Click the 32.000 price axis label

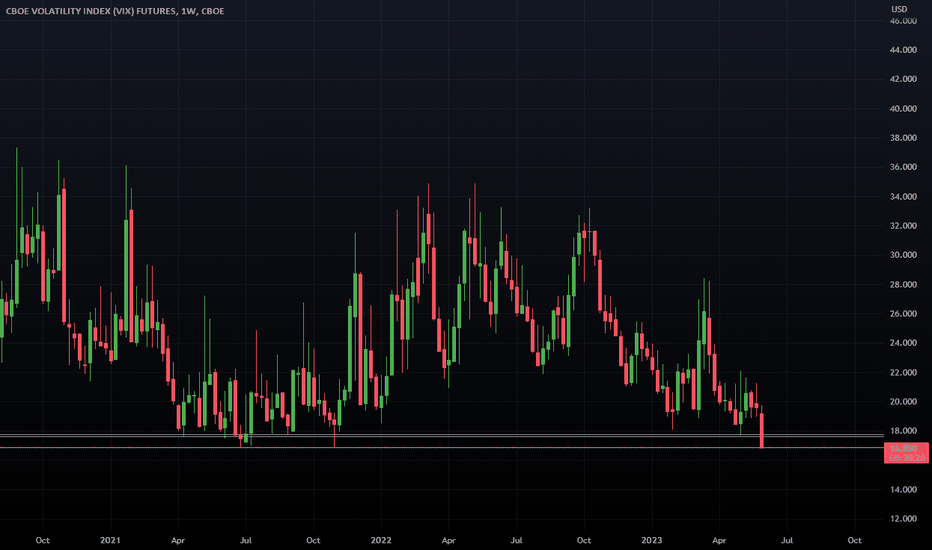click(x=903, y=226)
